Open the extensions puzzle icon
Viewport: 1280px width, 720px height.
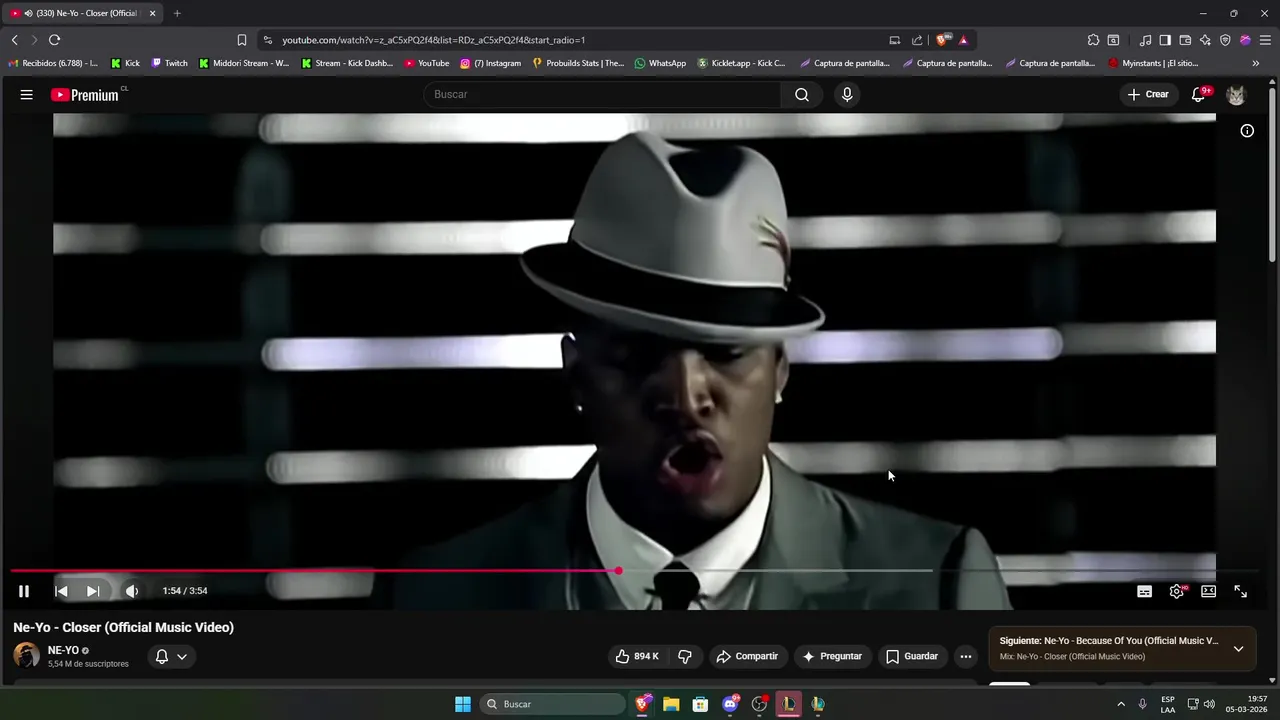[1093, 40]
